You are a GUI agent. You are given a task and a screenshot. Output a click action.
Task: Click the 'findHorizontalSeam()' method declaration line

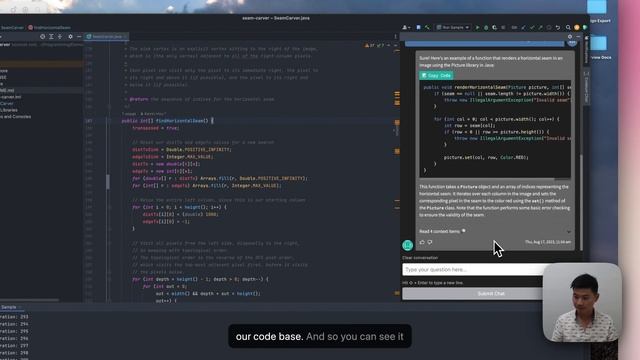(168, 121)
